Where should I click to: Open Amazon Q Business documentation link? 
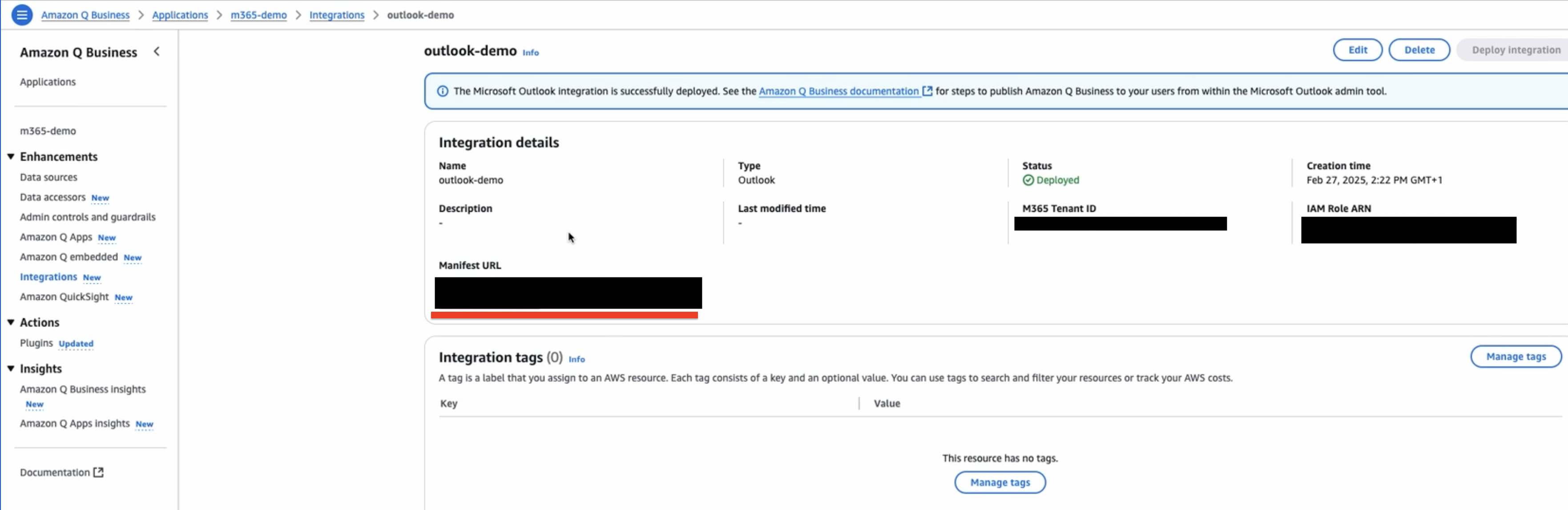pyautogui.click(x=838, y=91)
